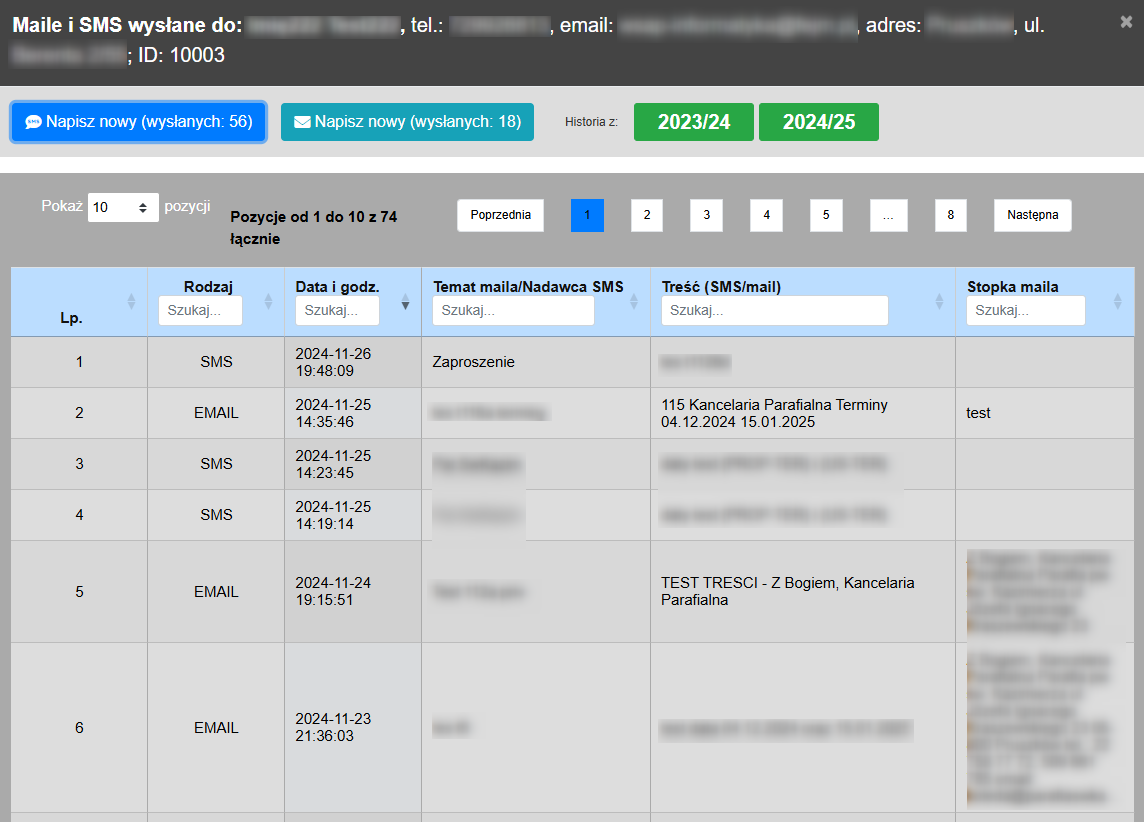
Task: Click the Poprzednia page button
Action: [500, 215]
